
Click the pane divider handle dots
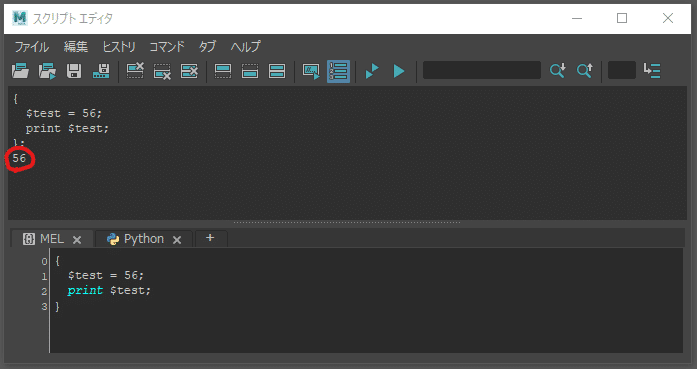[x=346, y=222]
